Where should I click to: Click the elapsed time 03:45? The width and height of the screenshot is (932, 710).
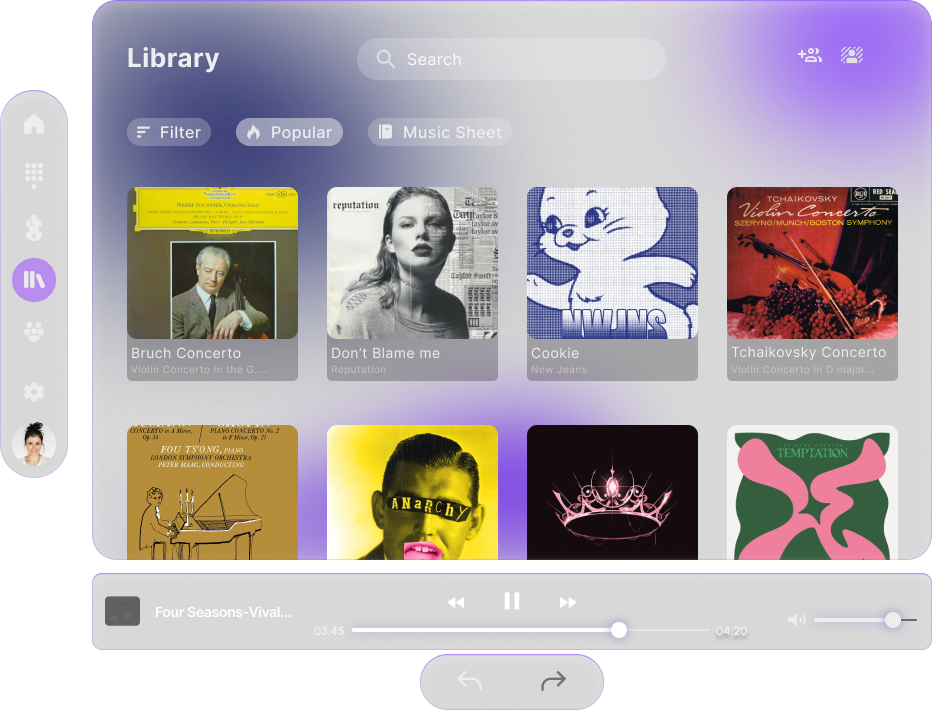click(329, 631)
